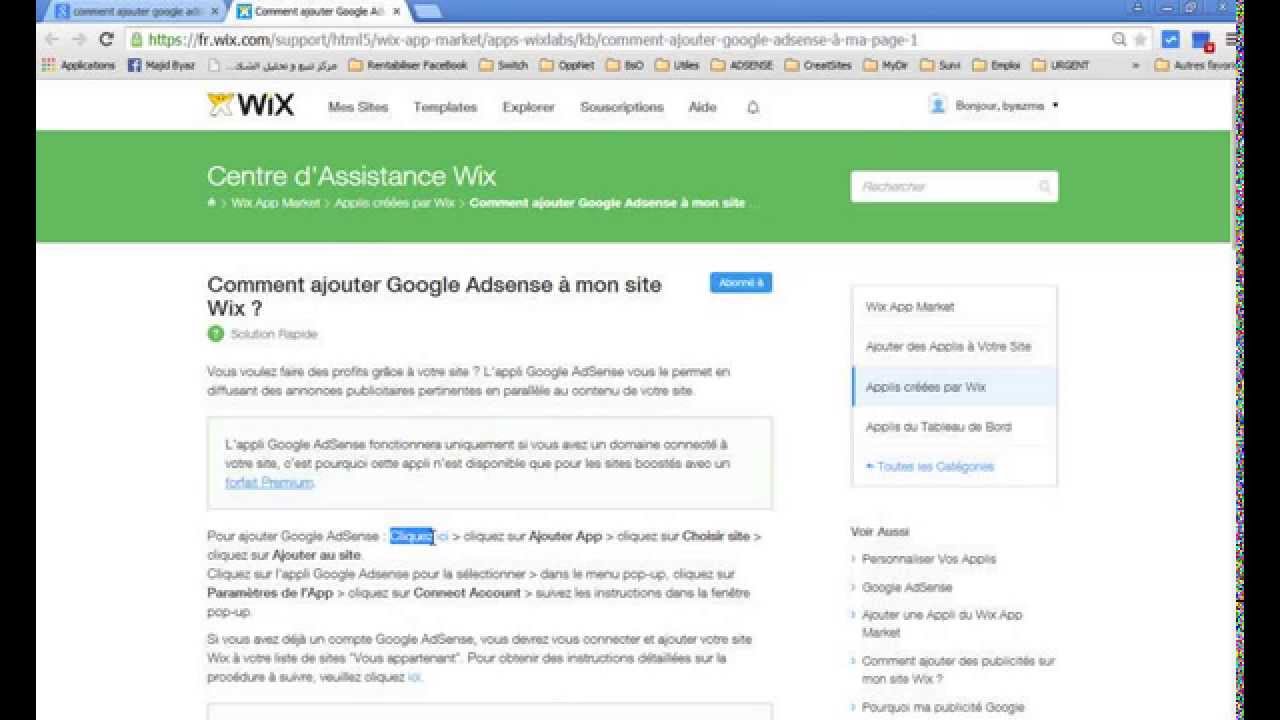This screenshot has width=1280, height=720.
Task: Click the blue checkmark extension icon
Action: (1171, 40)
